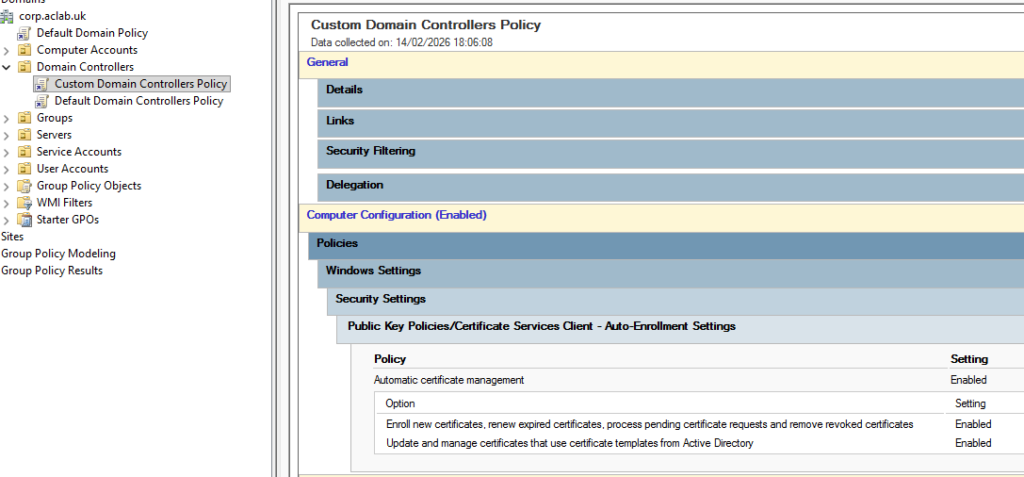The image size is (1024, 477).
Task: Select User Accounts in the tree
Action: 72,169
